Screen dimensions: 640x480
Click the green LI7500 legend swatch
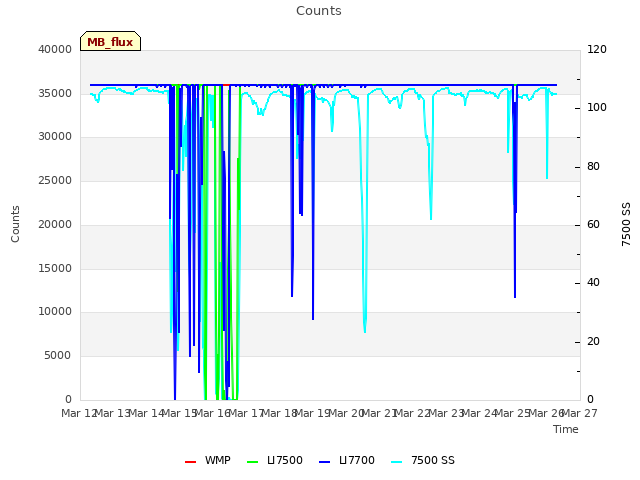(253, 462)
